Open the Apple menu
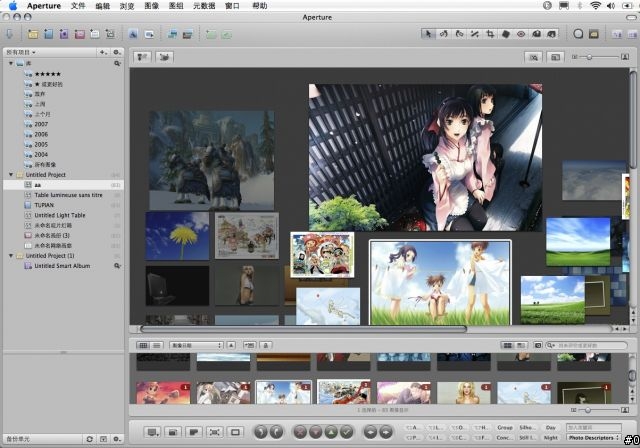Screen dimensions: 640x448 tap(13, 6)
